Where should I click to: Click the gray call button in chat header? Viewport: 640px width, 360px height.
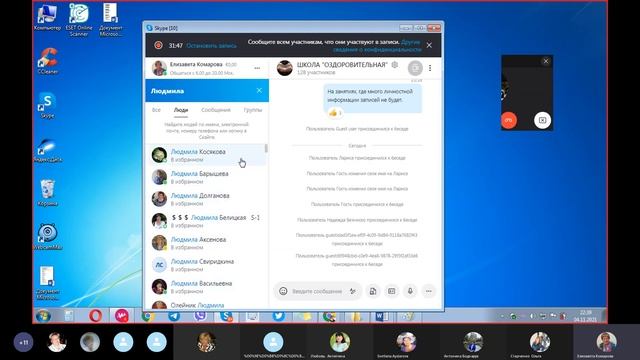click(415, 68)
